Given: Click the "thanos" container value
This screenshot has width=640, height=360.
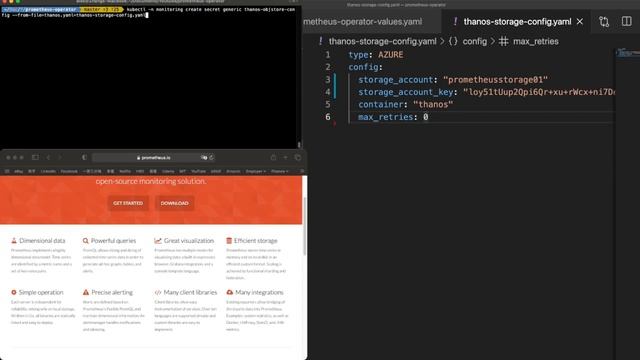Looking at the screenshot, I should tap(433, 104).
